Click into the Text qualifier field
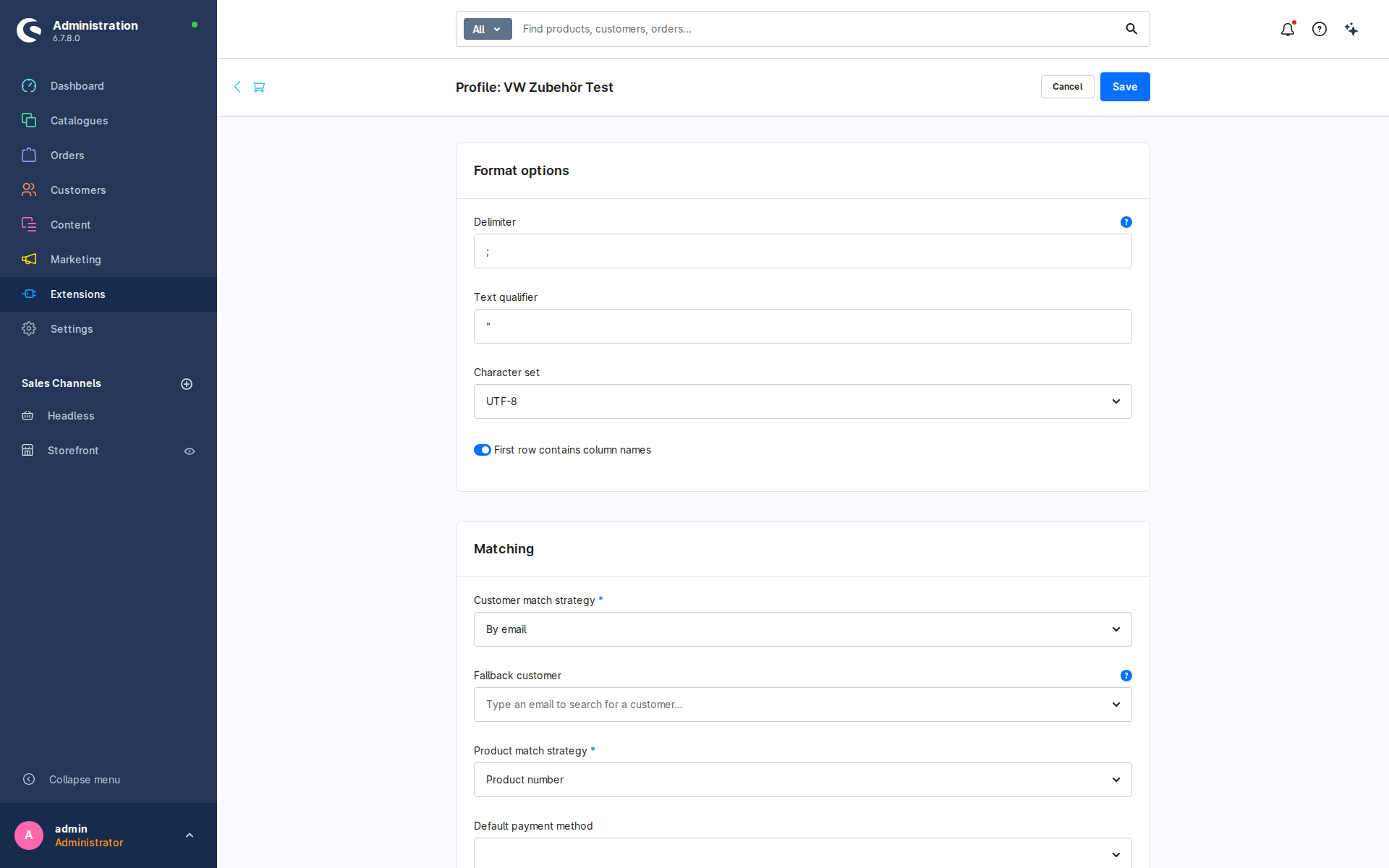The image size is (1389, 868). (x=803, y=326)
